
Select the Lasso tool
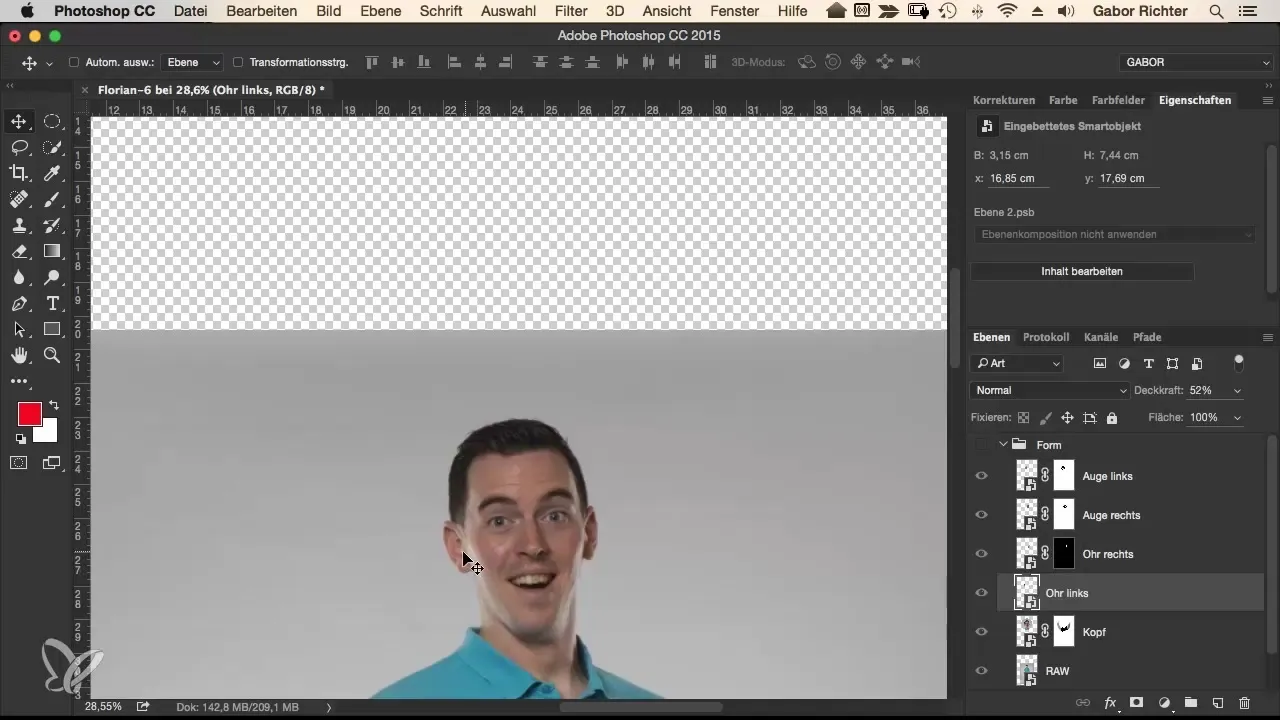click(x=19, y=148)
